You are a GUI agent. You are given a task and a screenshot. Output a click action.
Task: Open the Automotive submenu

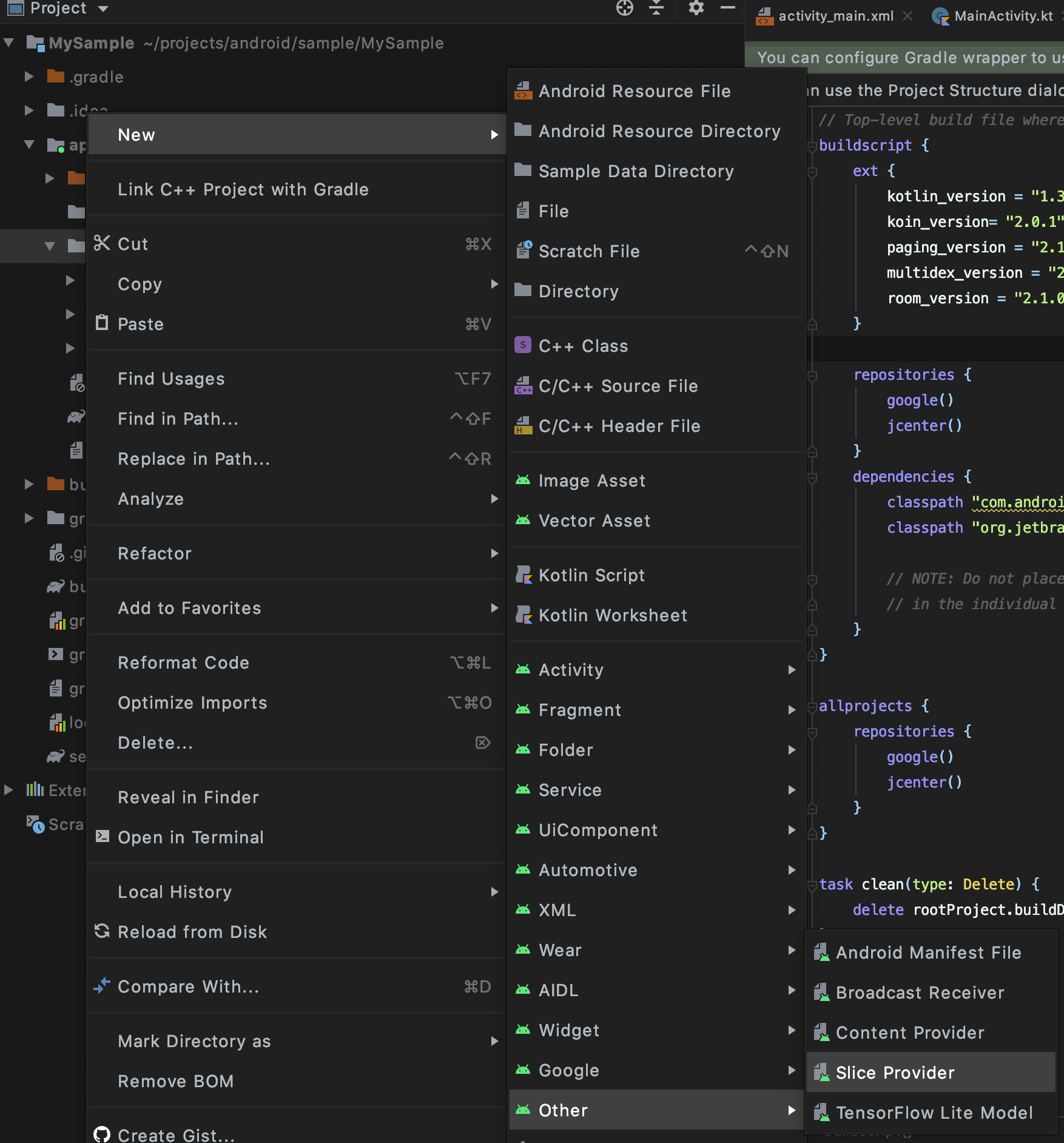(x=656, y=870)
